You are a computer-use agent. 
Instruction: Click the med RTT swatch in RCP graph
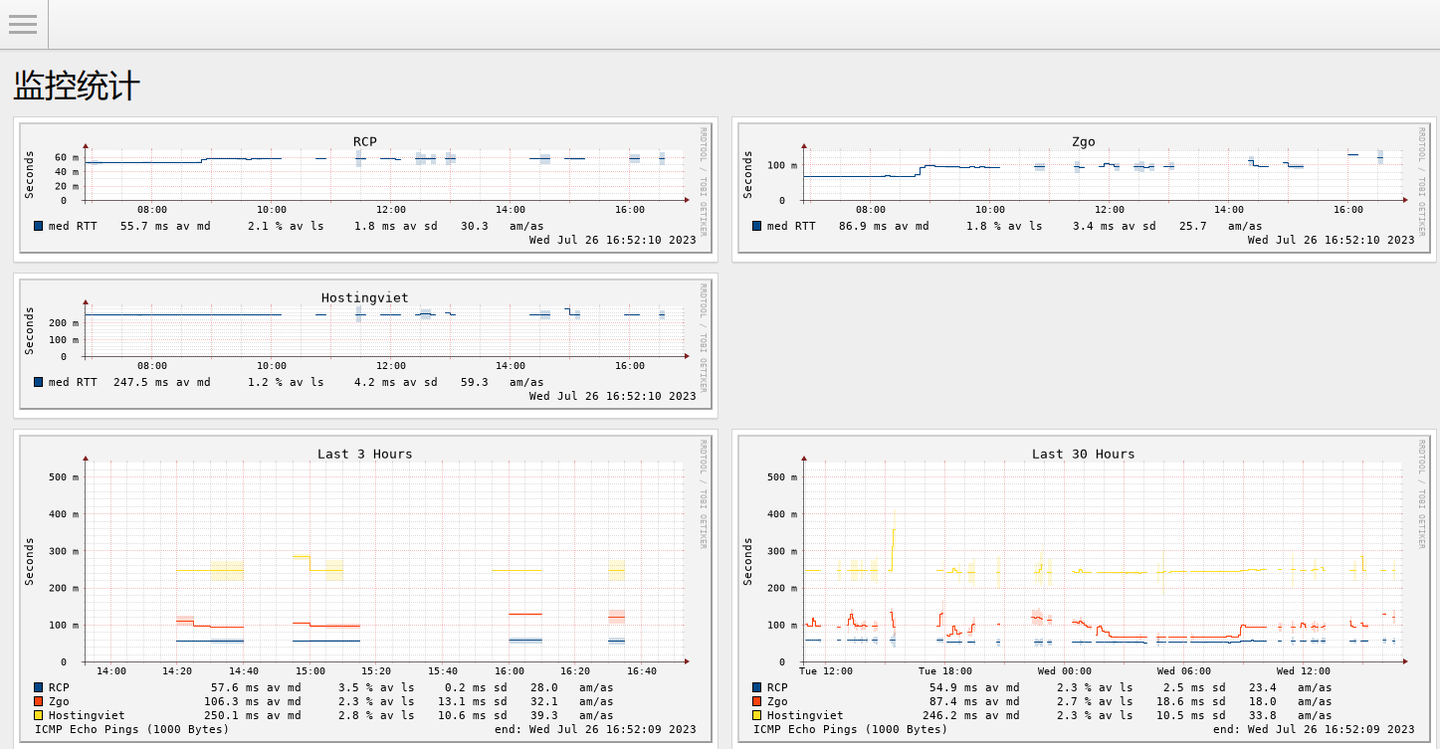click(39, 226)
